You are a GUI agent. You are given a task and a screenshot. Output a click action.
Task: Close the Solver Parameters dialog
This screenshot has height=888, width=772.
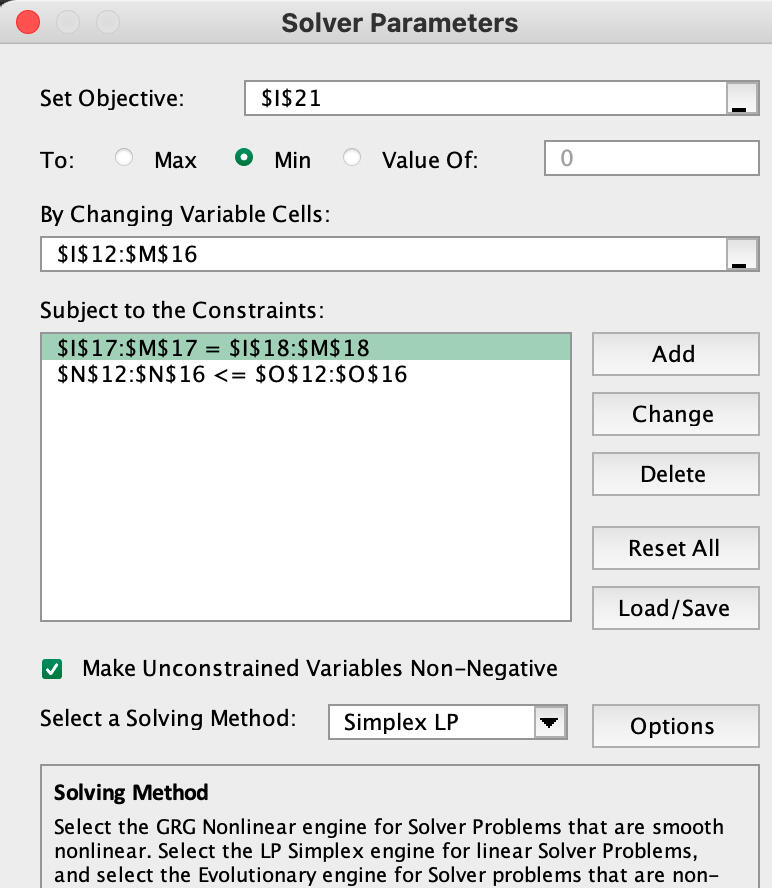pyautogui.click(x=28, y=22)
